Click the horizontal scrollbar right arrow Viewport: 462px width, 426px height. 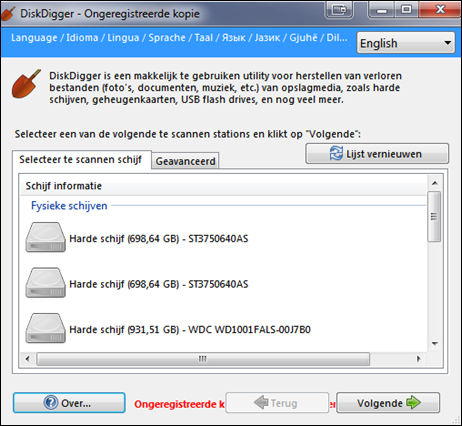click(419, 359)
